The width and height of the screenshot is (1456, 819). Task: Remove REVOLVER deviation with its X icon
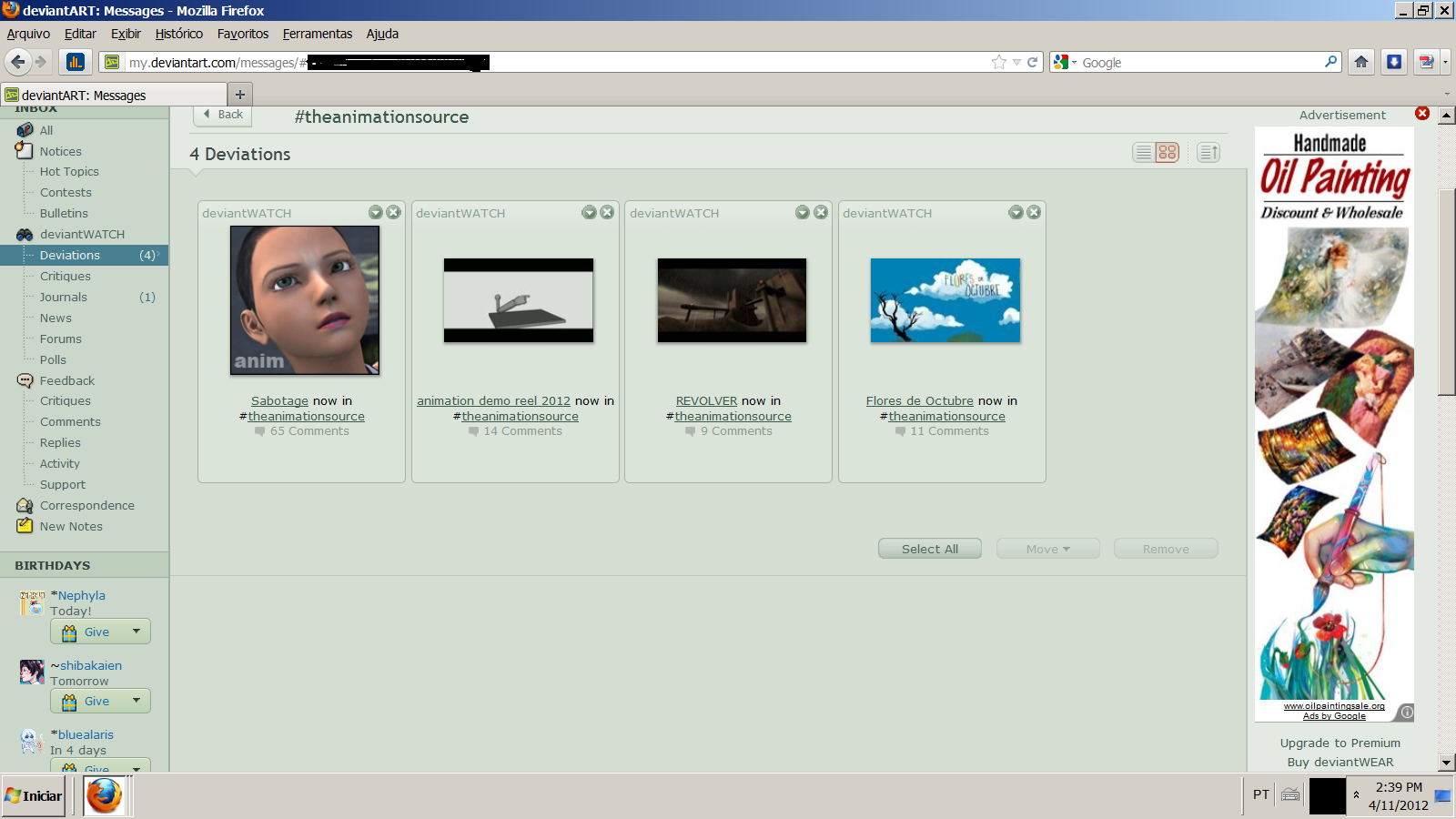click(821, 212)
